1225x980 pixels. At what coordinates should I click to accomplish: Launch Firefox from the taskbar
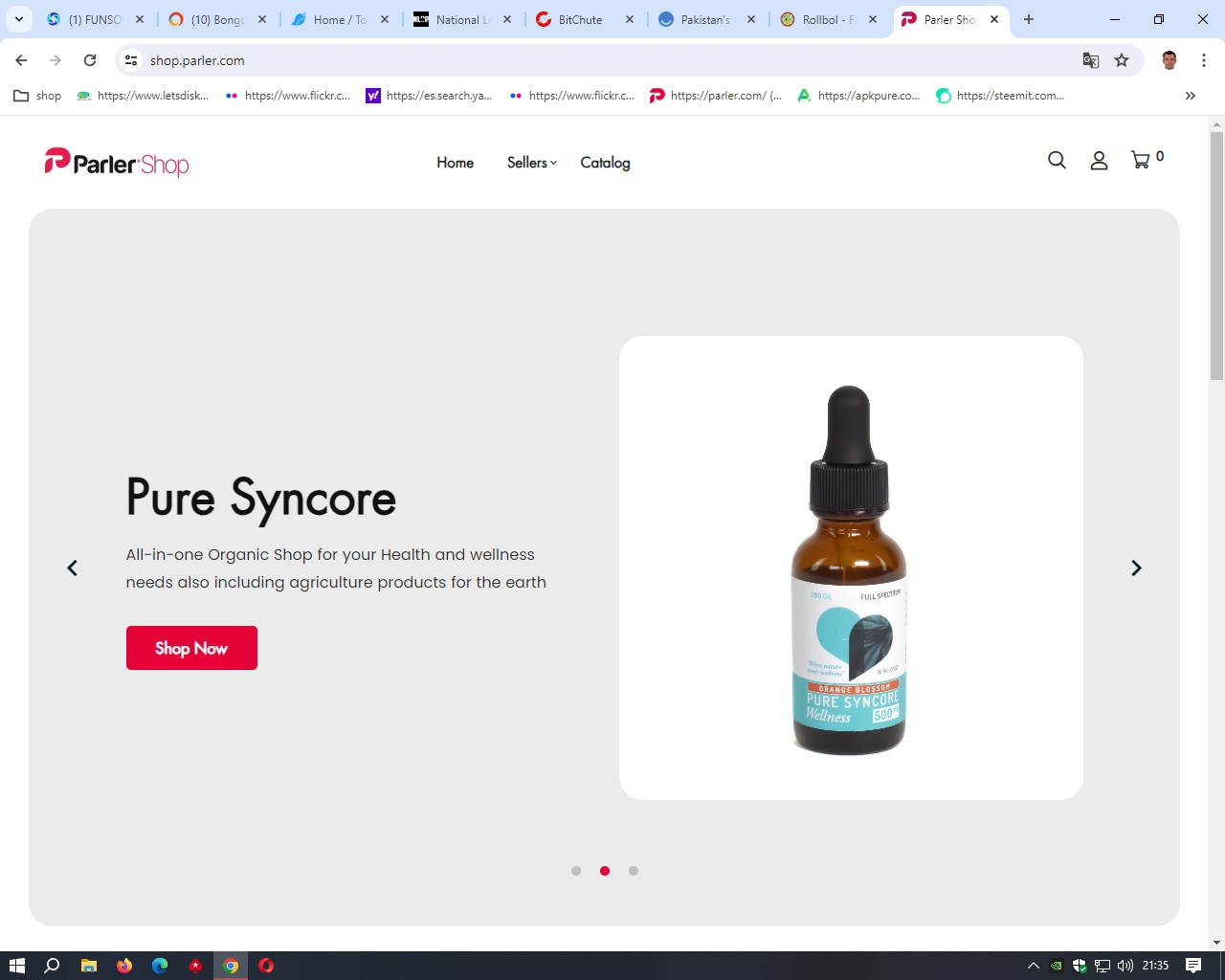pyautogui.click(x=124, y=966)
